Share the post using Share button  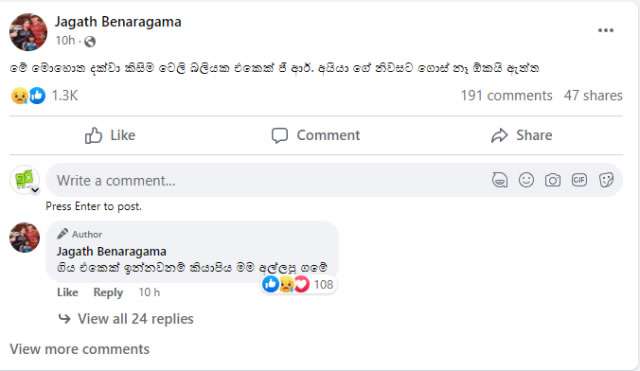(521, 136)
